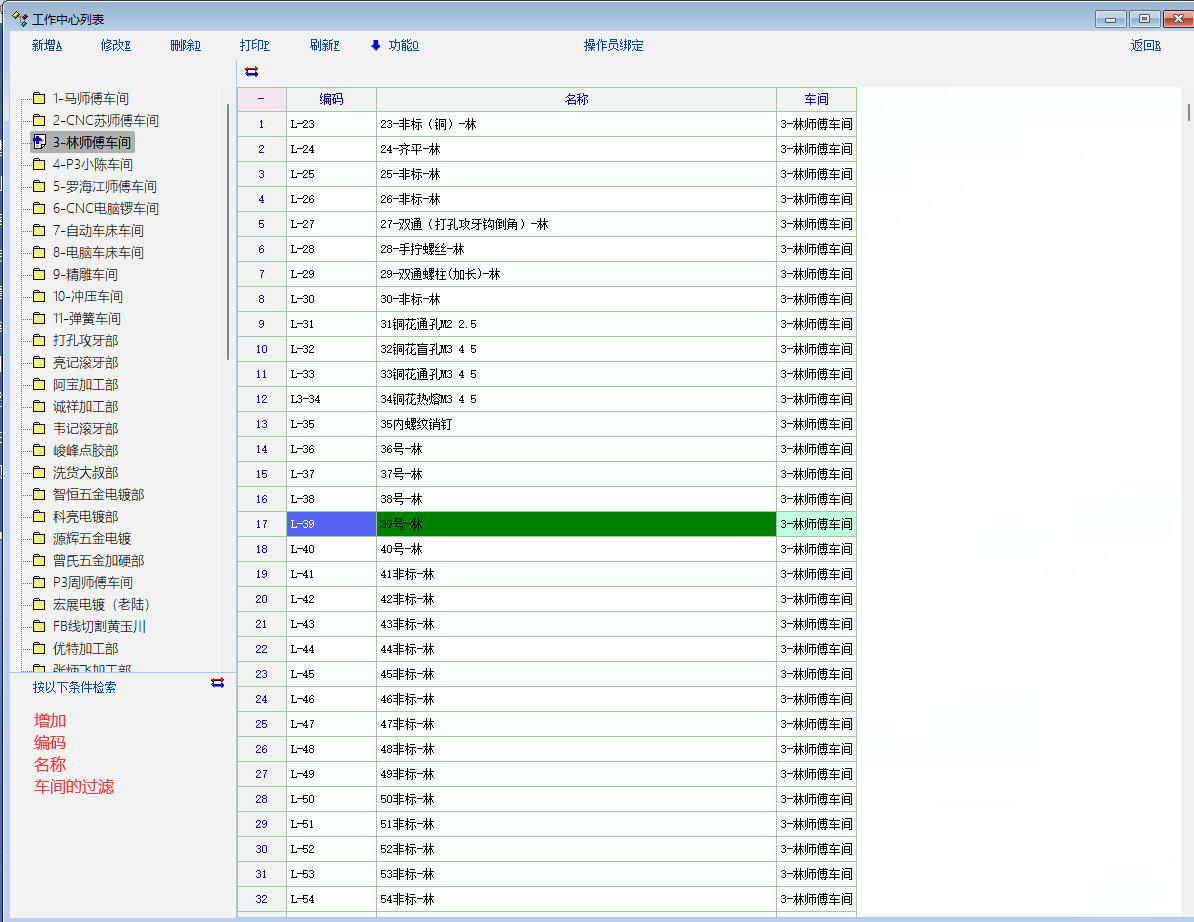Click the 返回 button at top right
Viewport: 1194px width, 922px height.
click(x=1146, y=46)
